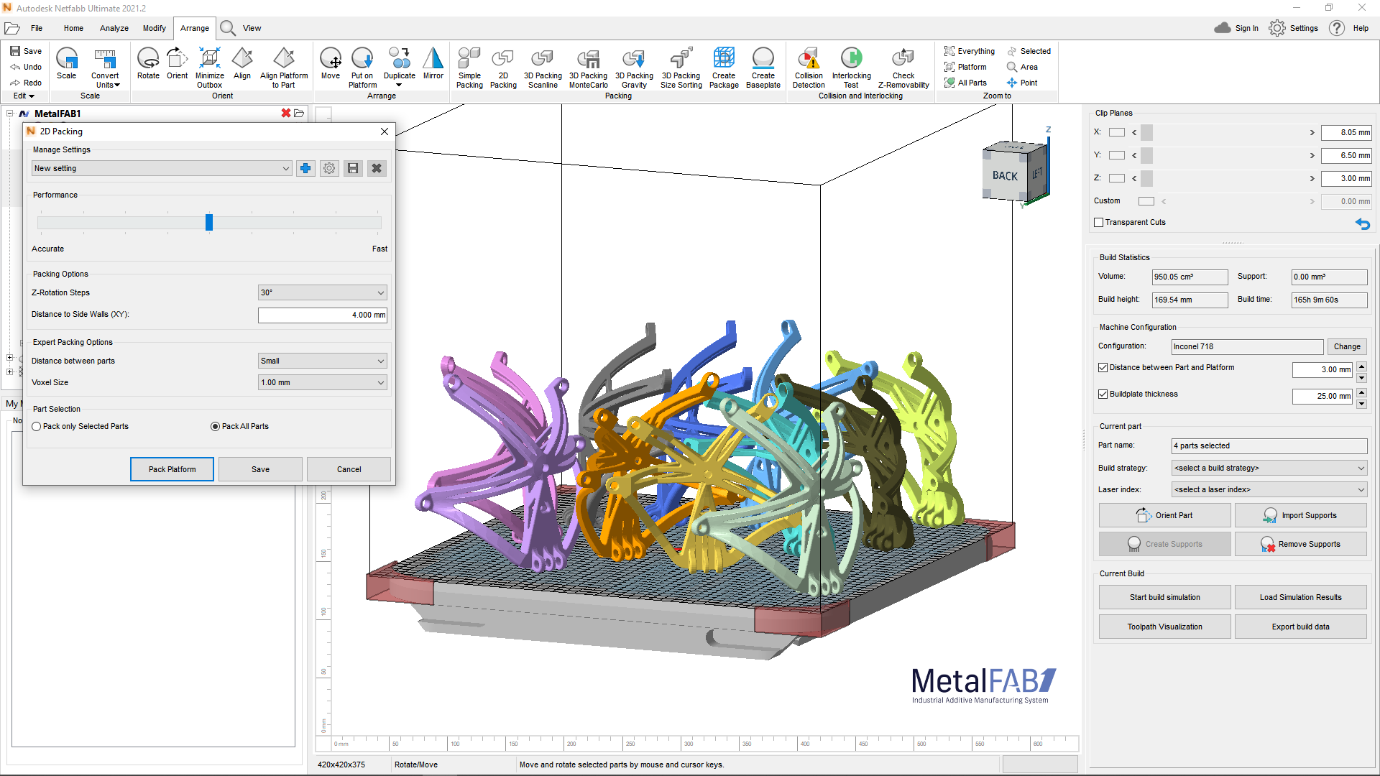The image size is (1380, 776).
Task: Toggle Distance between Part and Platform checkbox
Action: pos(1103,368)
